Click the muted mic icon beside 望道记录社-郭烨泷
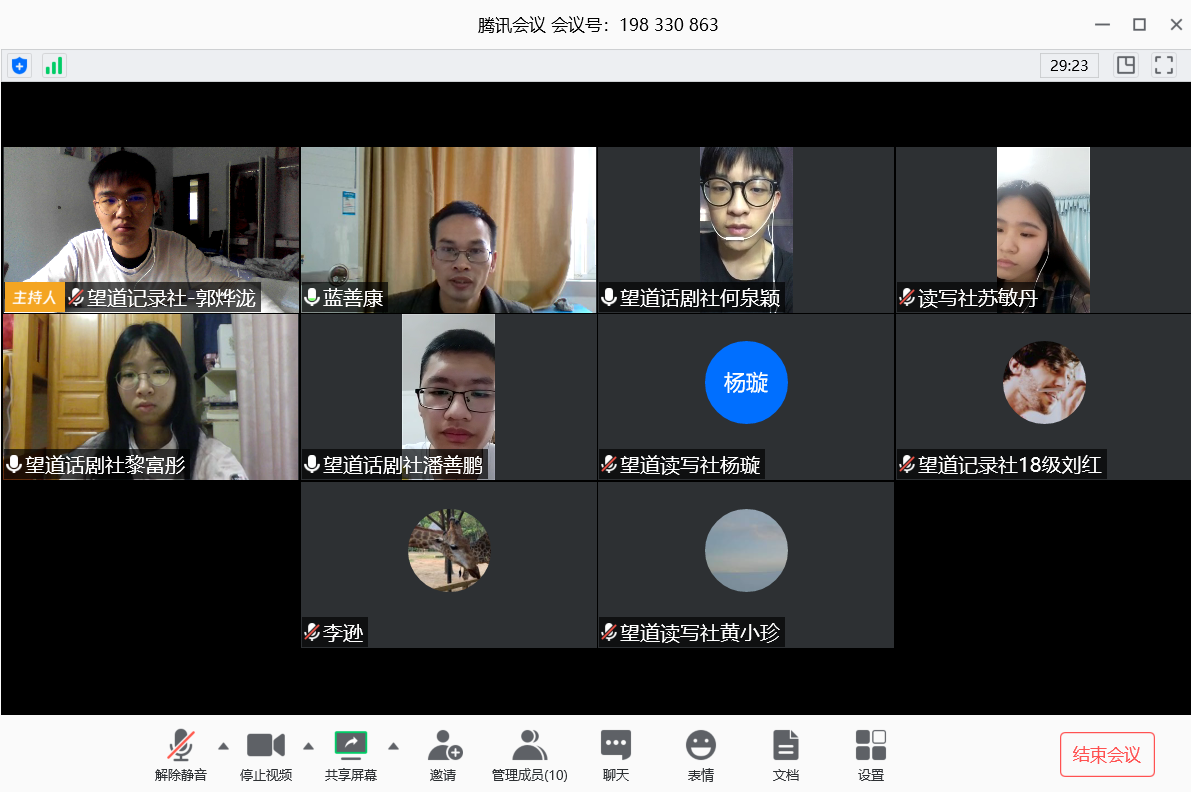The height and width of the screenshot is (792, 1191). (76, 297)
